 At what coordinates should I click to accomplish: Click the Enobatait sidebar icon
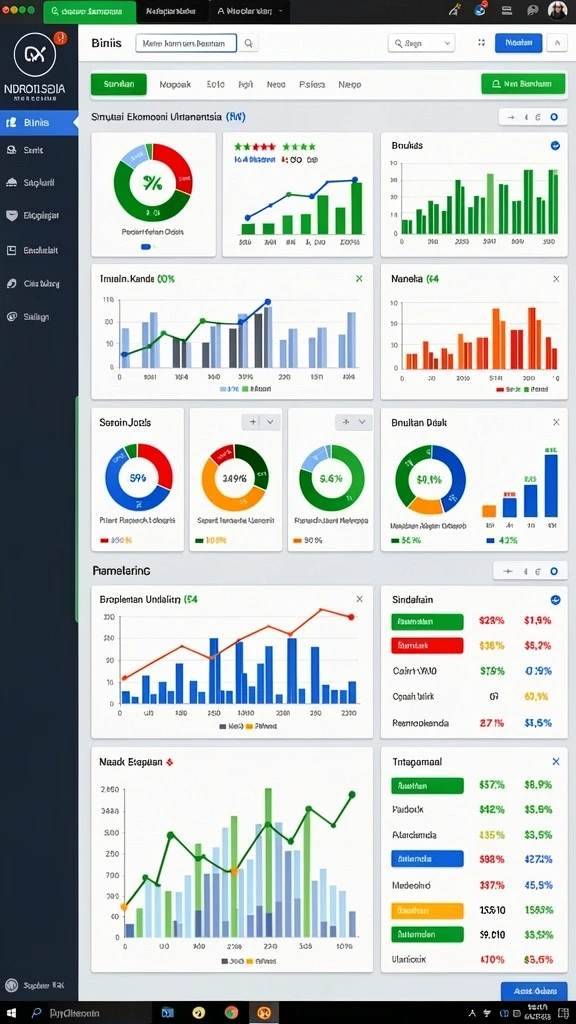point(10,249)
